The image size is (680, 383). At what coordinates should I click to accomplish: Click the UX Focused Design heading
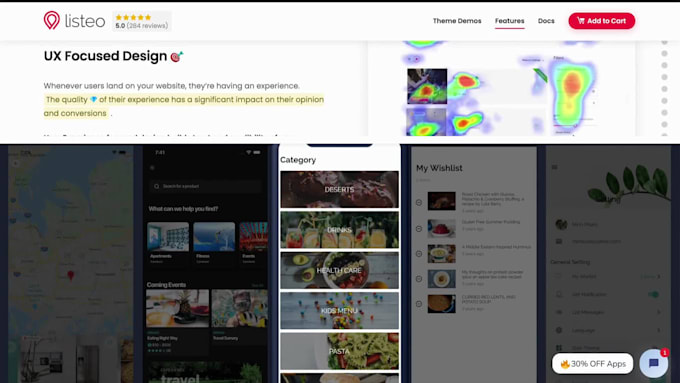click(x=105, y=56)
